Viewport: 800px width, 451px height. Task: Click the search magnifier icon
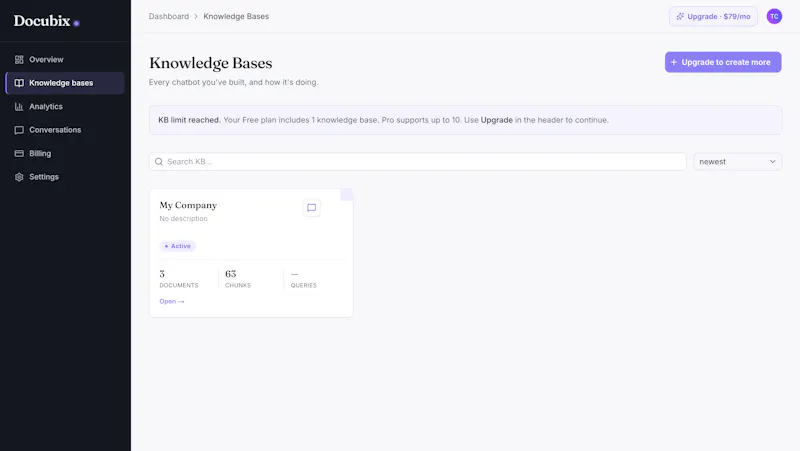coord(159,162)
